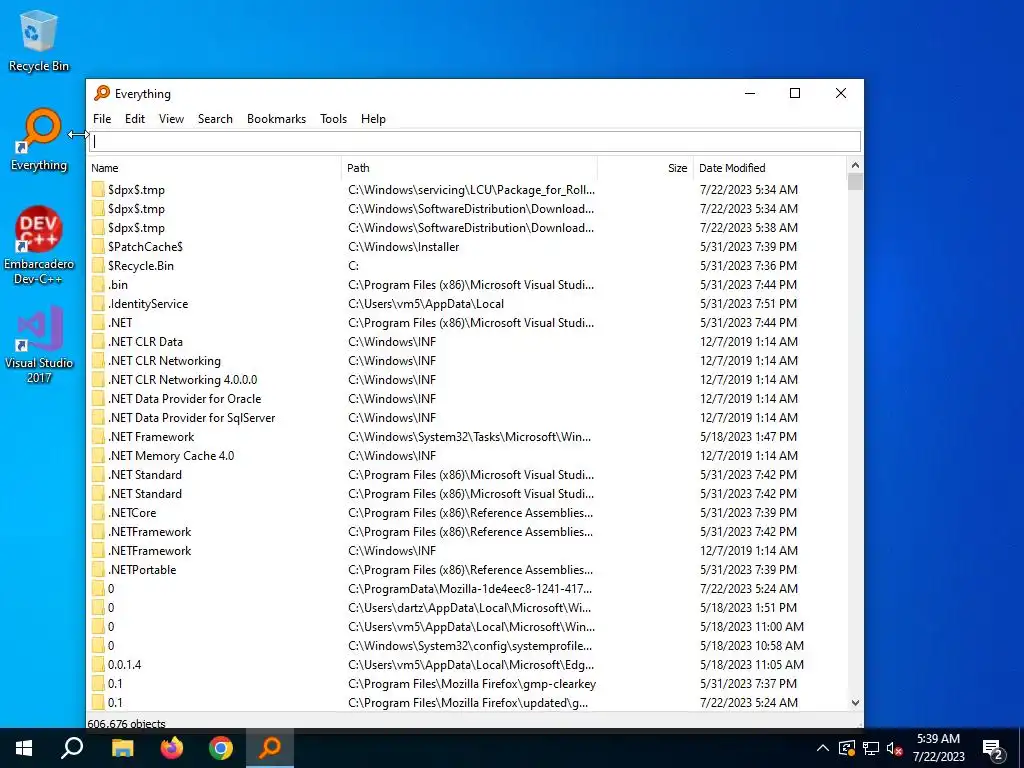The width and height of the screenshot is (1024, 768).
Task: Click the vertical scrollbar thumb
Action: 855,181
